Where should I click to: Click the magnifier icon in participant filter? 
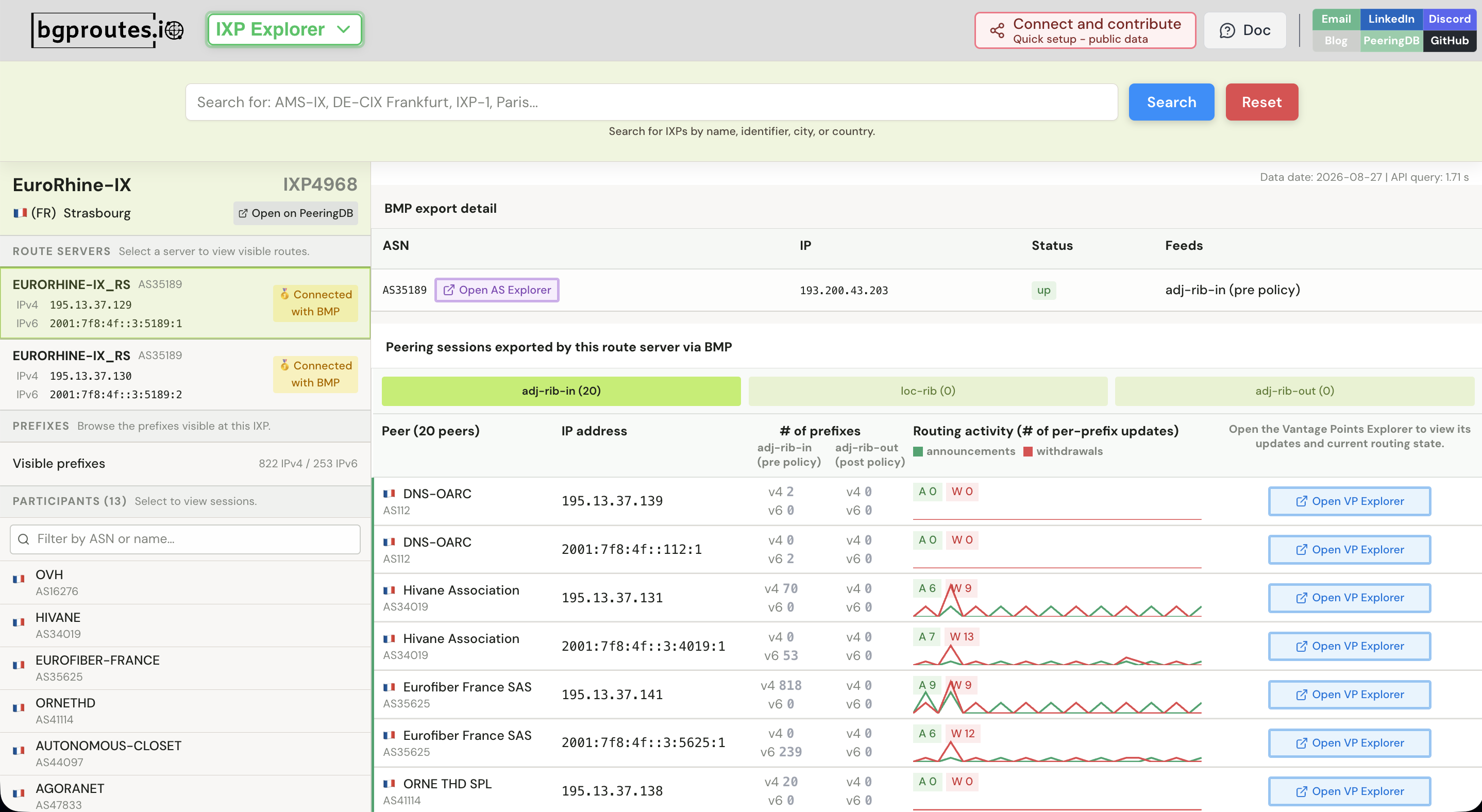pyautogui.click(x=24, y=539)
